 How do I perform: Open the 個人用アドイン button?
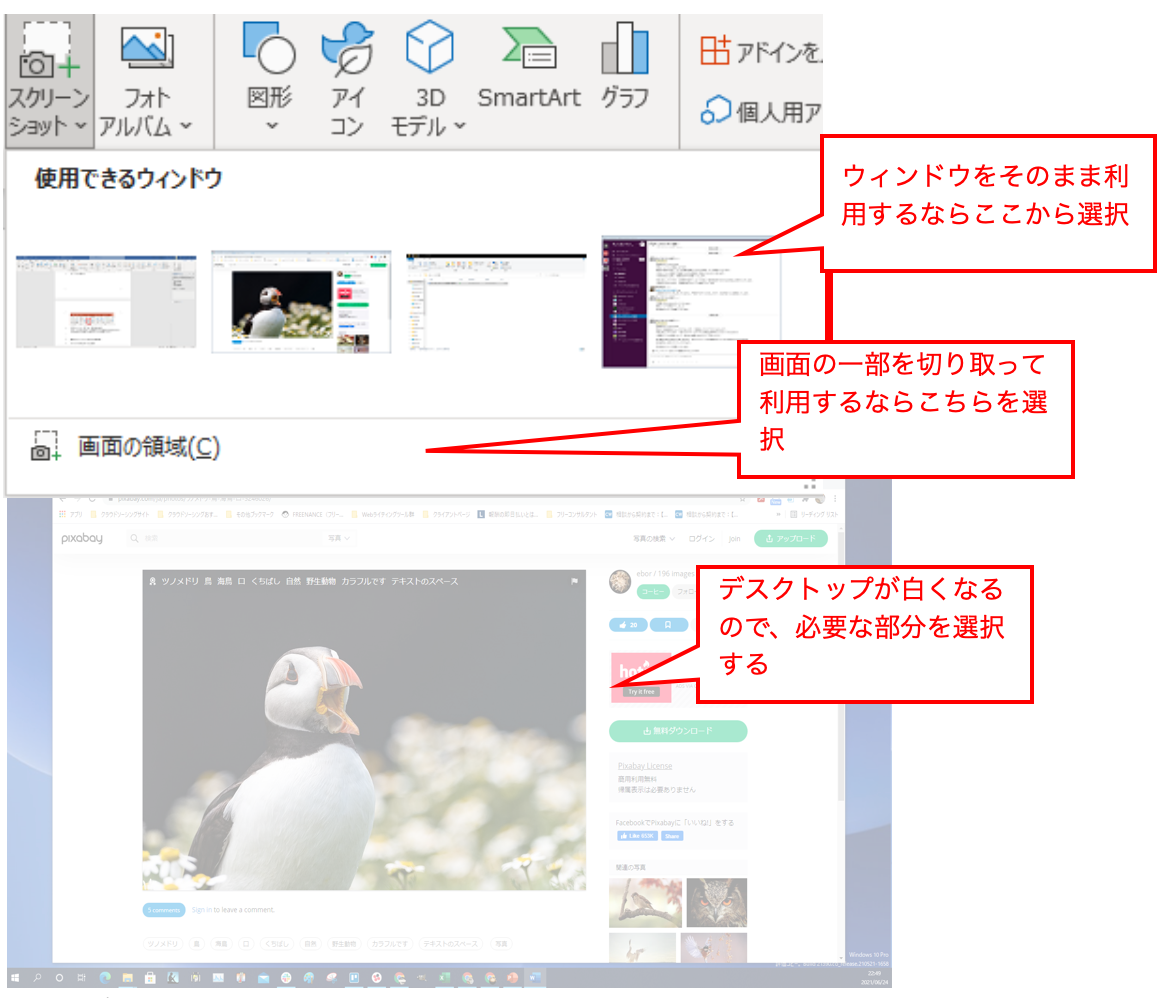(x=760, y=112)
